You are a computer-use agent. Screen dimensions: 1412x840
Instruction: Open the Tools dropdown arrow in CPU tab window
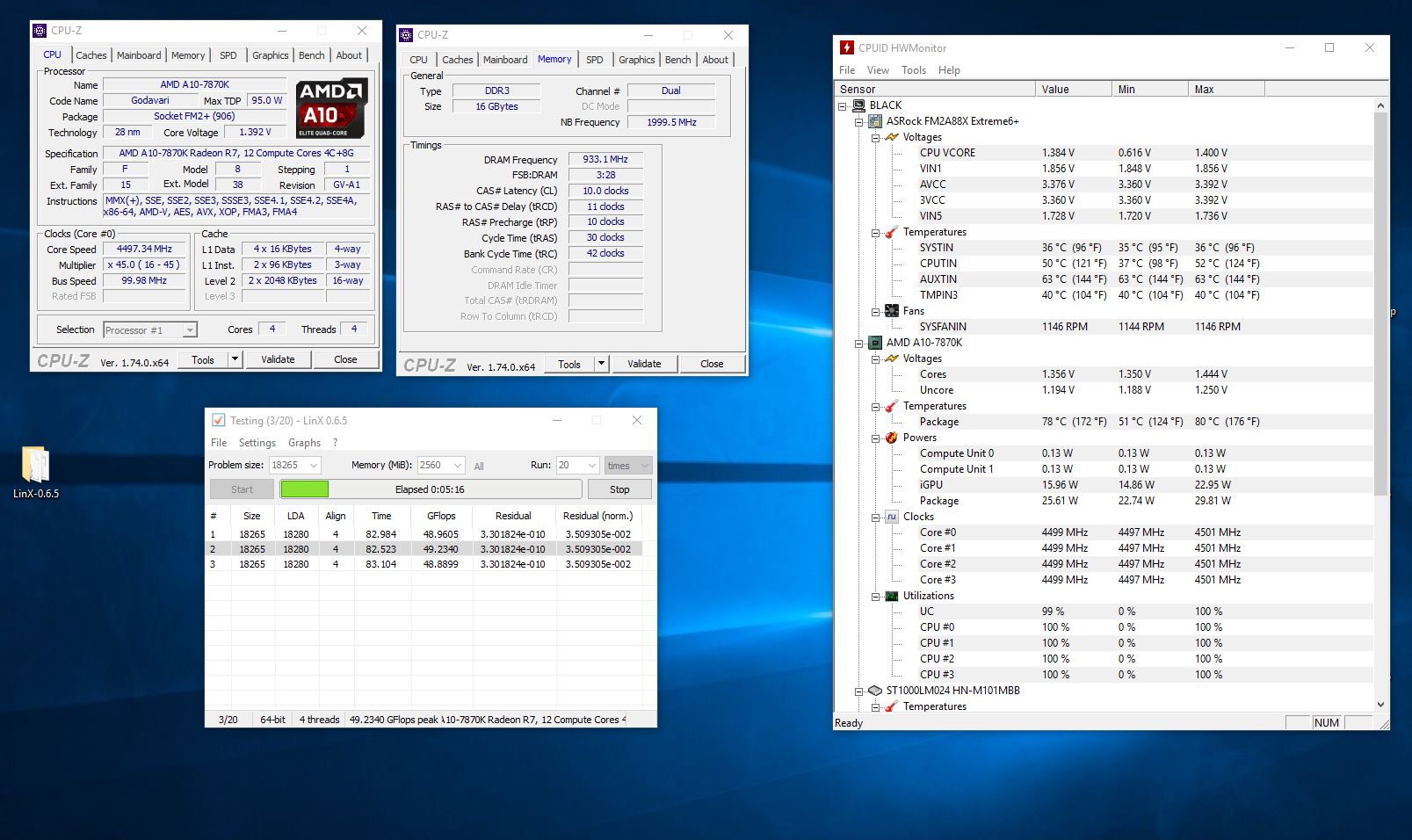coord(235,359)
